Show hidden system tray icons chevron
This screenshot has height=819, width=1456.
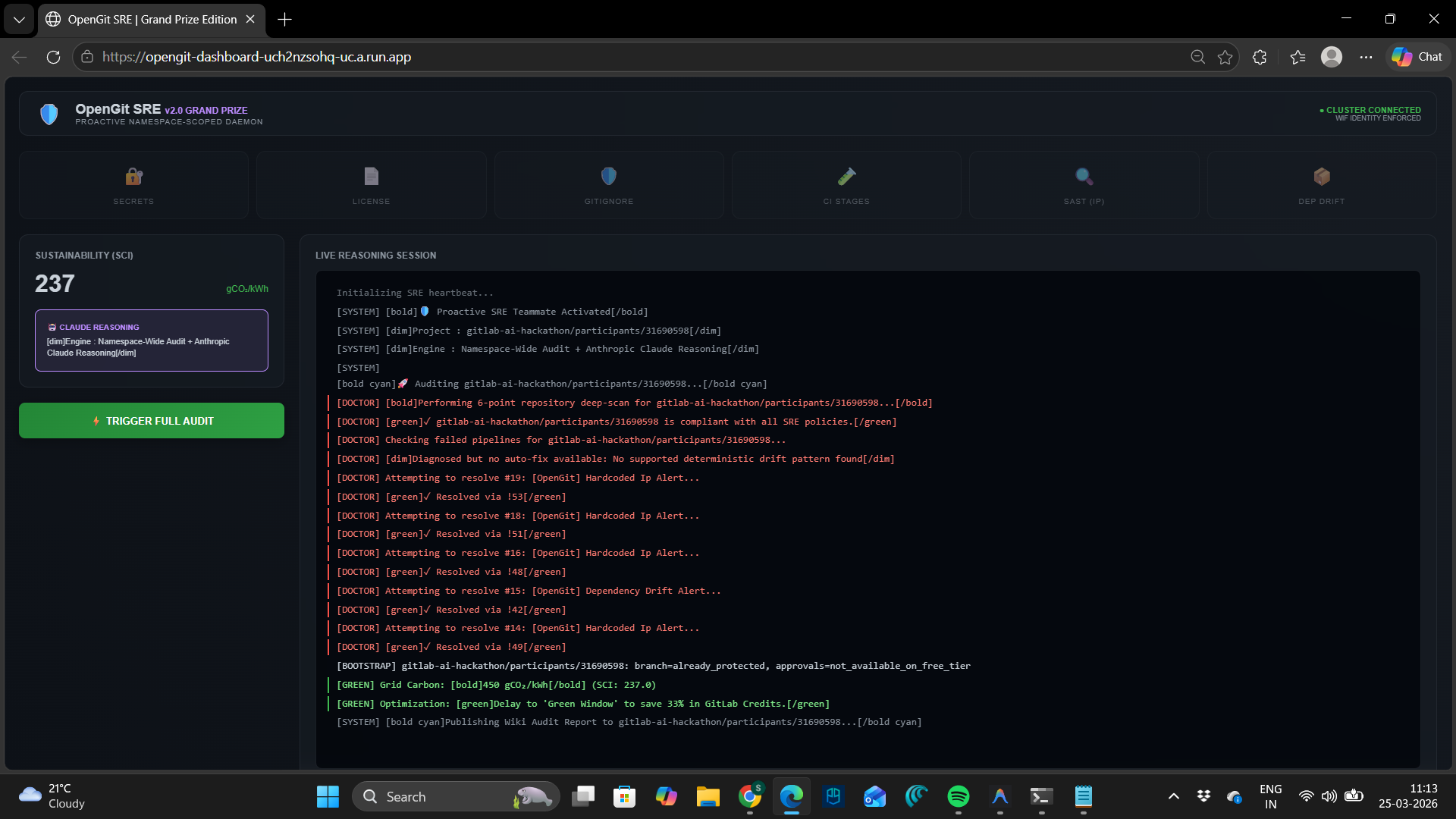point(1173,796)
